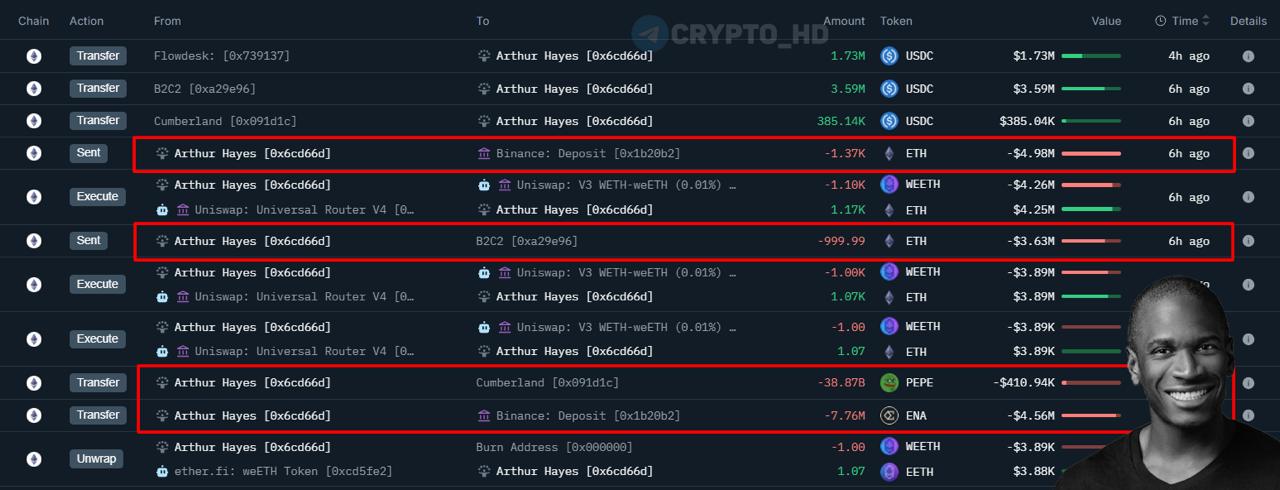The width and height of the screenshot is (1280, 490).
Task: Click USDC token icon in 385.14K row
Action: [x=889, y=121]
